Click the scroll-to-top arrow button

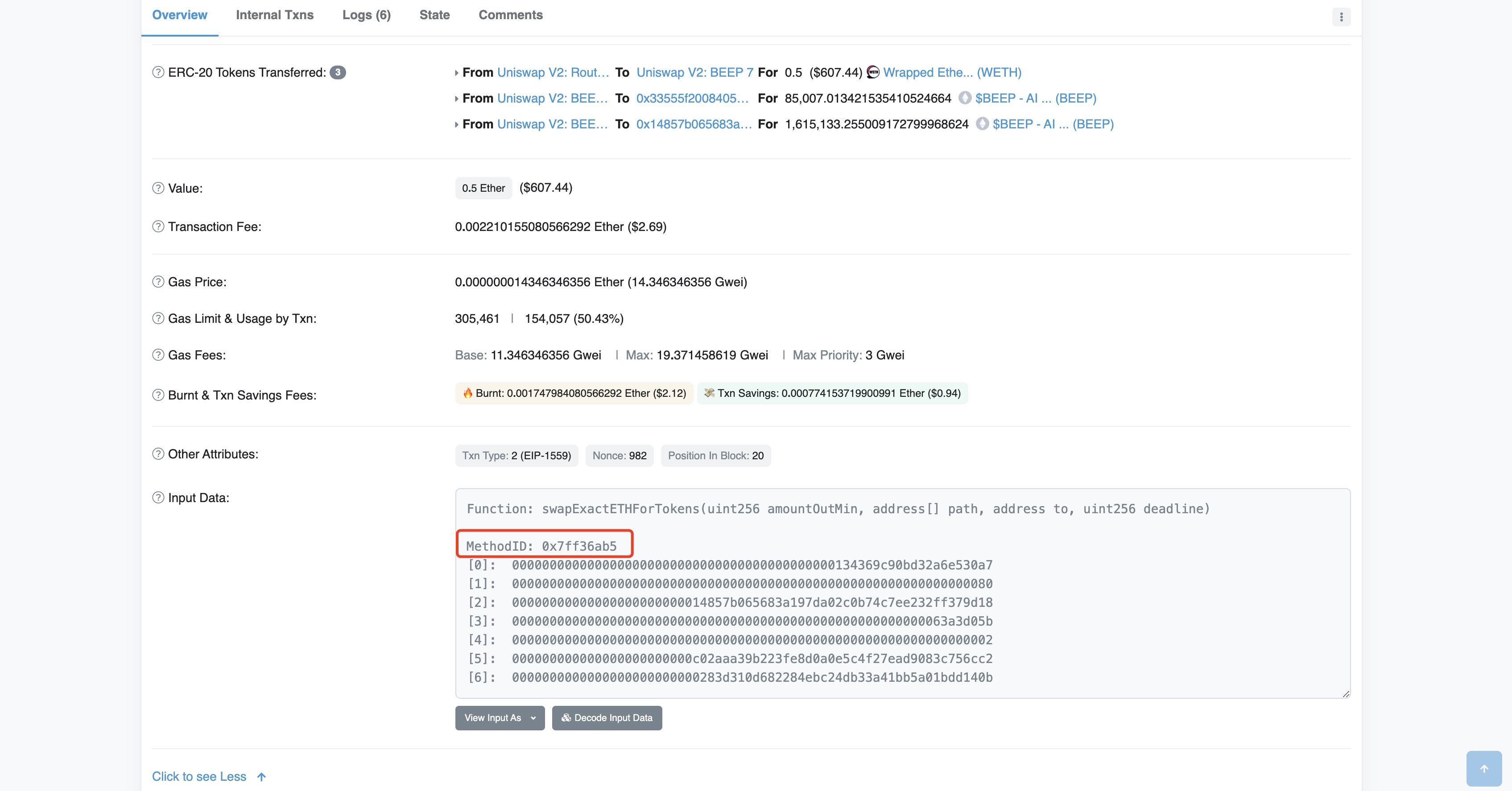(x=1483, y=768)
